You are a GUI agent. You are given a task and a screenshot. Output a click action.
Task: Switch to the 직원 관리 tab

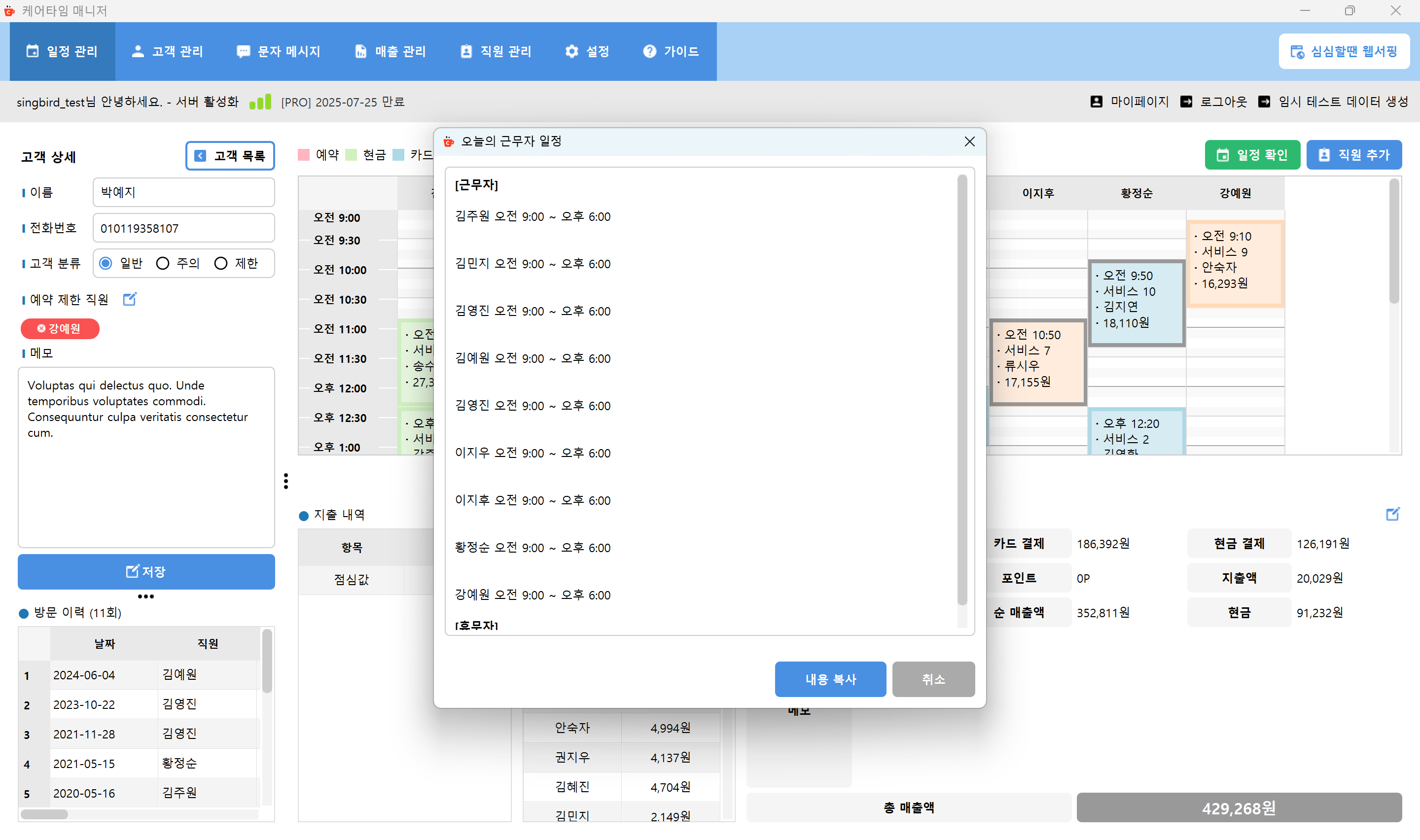click(496, 51)
